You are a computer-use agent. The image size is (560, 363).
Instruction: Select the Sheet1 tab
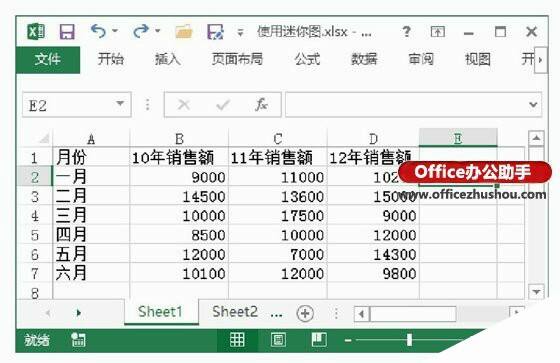(160, 312)
